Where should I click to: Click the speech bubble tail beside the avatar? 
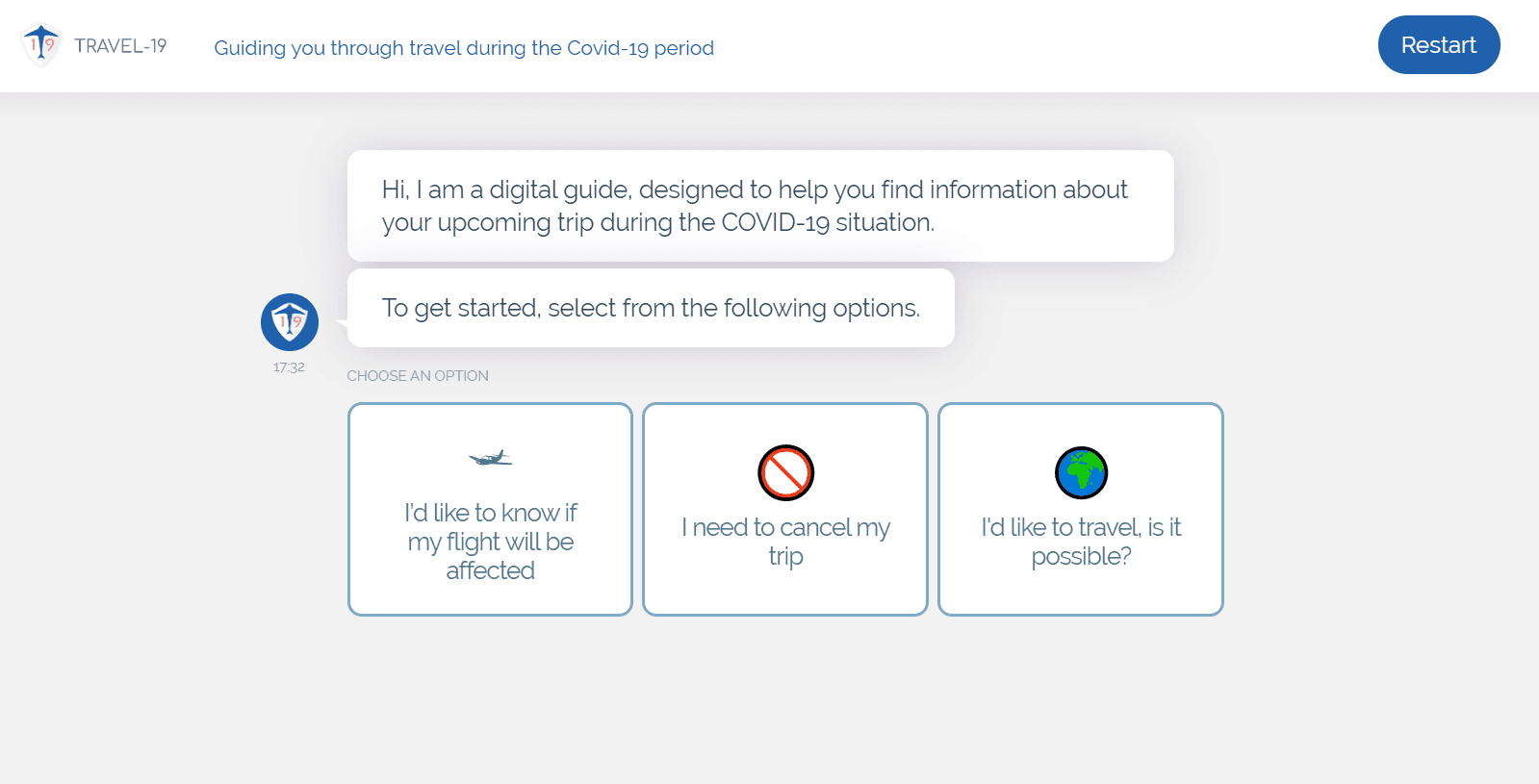click(x=341, y=324)
